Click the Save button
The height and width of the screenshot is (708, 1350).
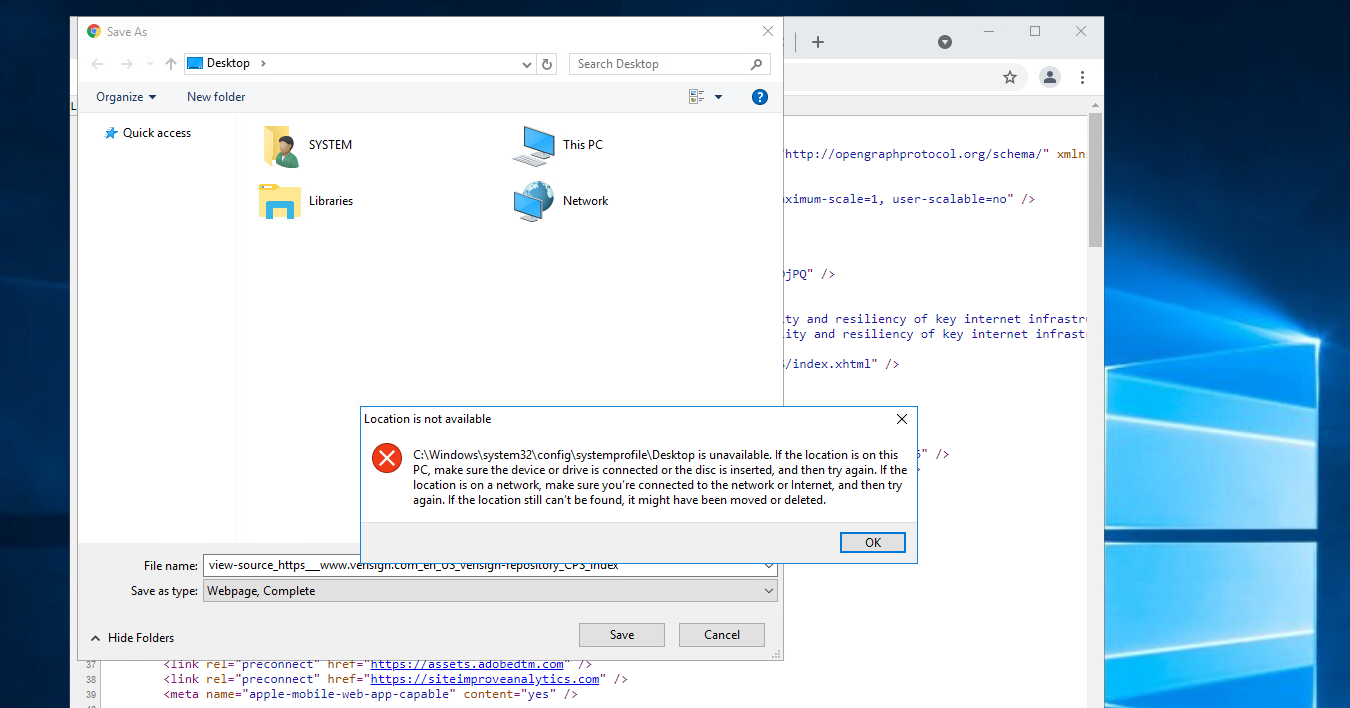(621, 635)
